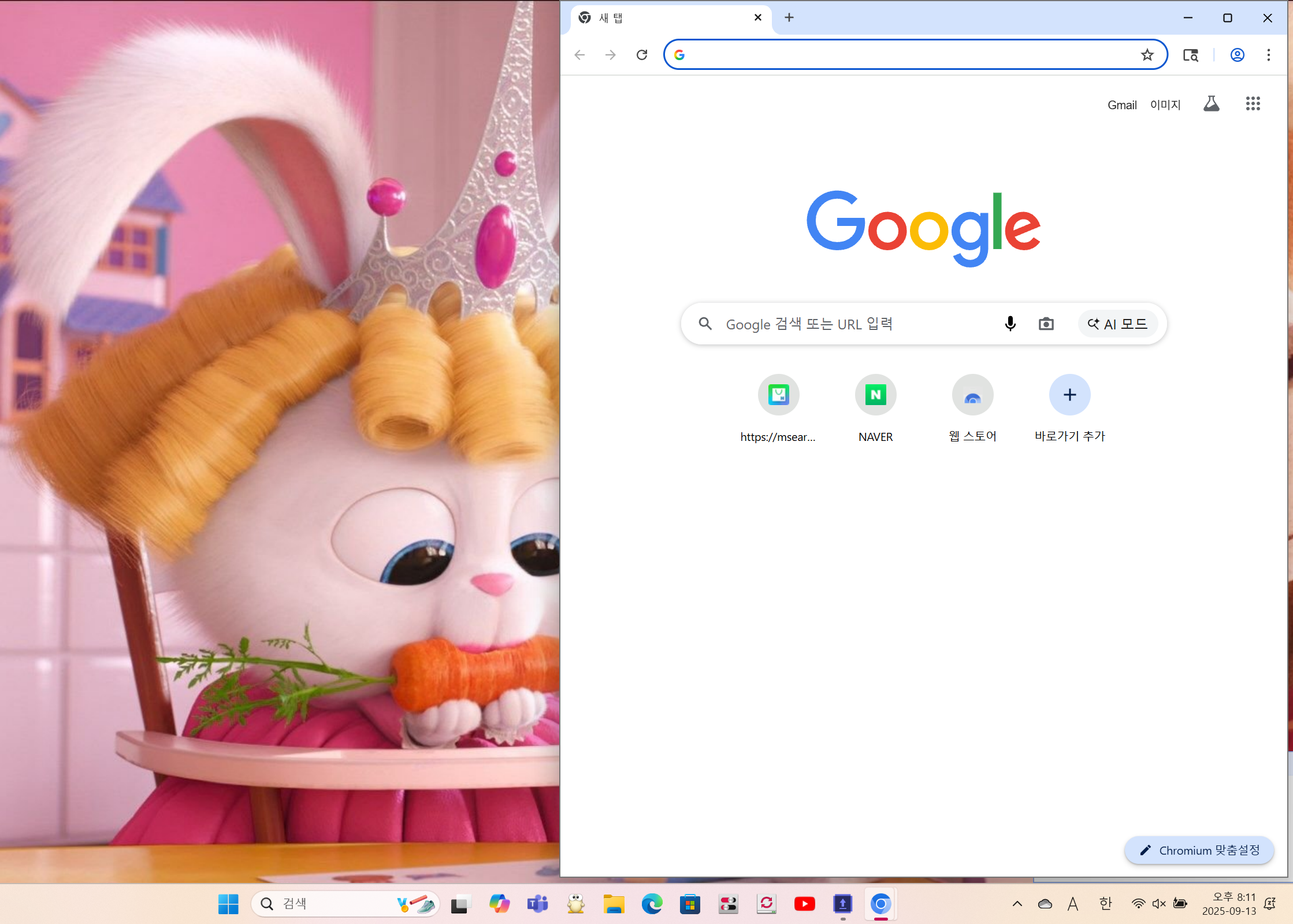Viewport: 1293px width, 924px height.
Task: Open Microsoft Store from the taskbar
Action: (x=690, y=904)
